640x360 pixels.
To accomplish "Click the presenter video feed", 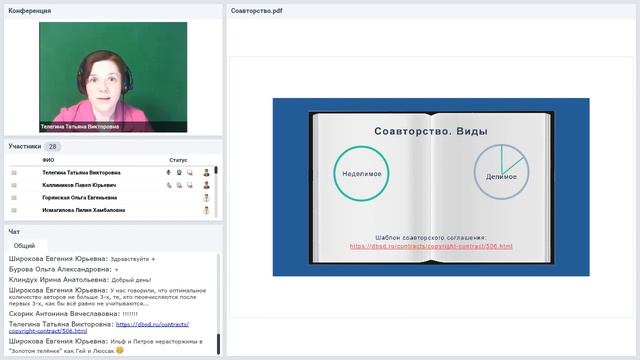I will point(113,77).
